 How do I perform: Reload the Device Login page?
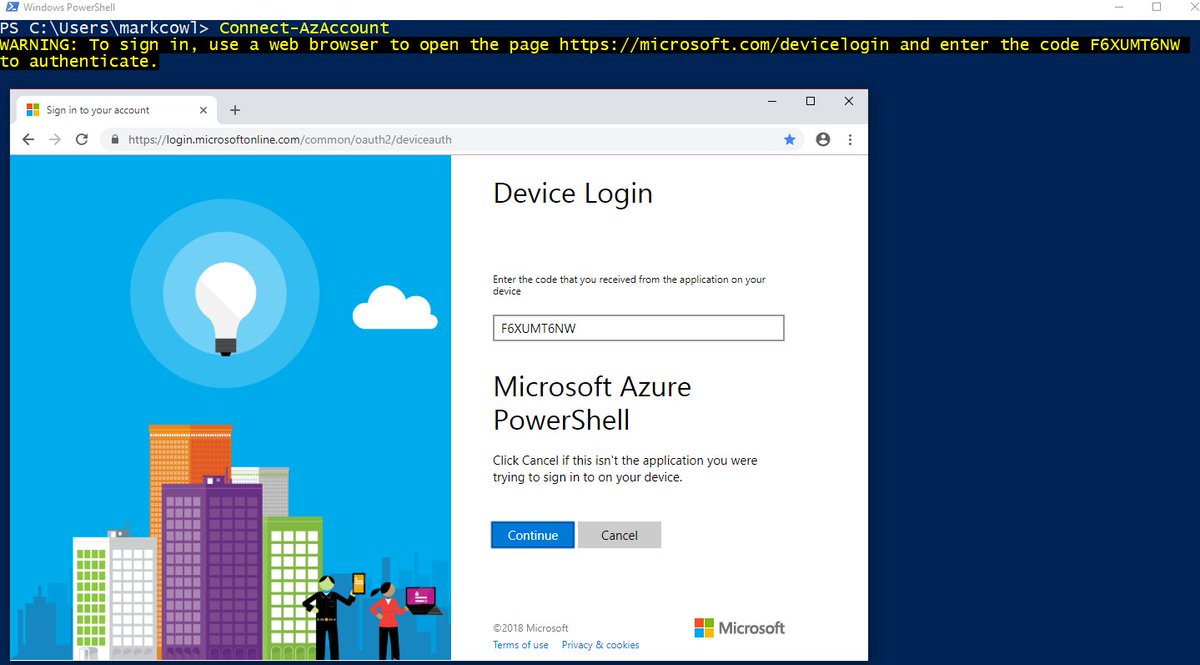[x=82, y=140]
